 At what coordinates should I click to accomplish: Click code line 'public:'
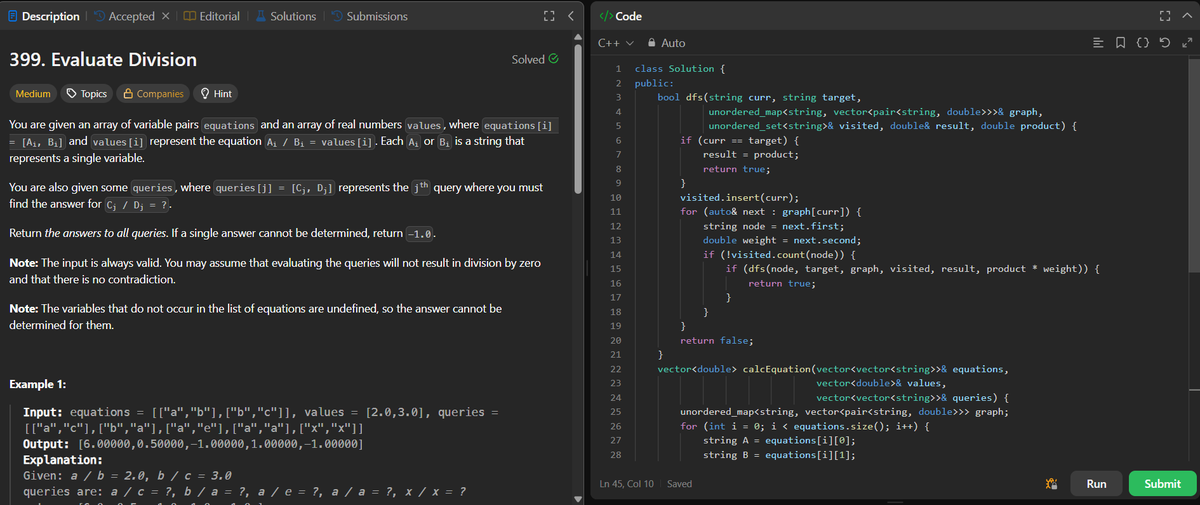(x=652, y=83)
